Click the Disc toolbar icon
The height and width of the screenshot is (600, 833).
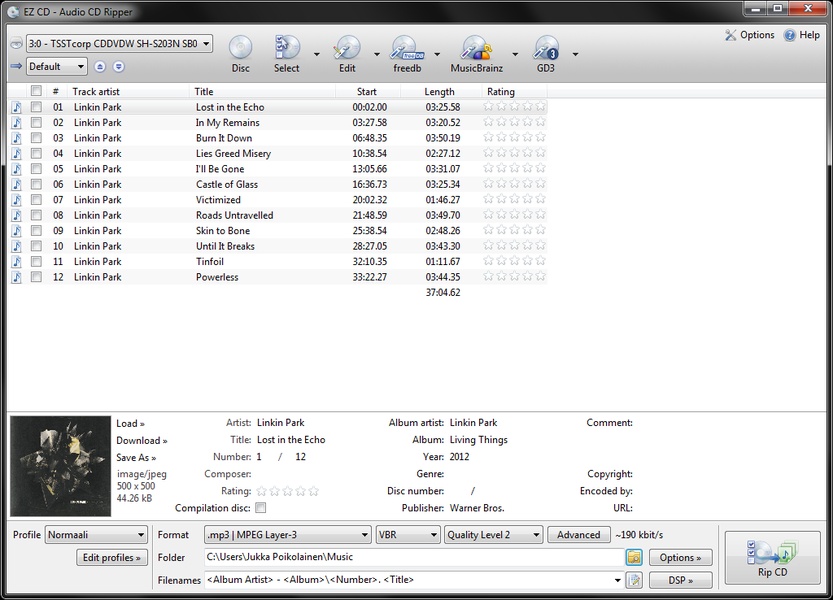pos(240,48)
